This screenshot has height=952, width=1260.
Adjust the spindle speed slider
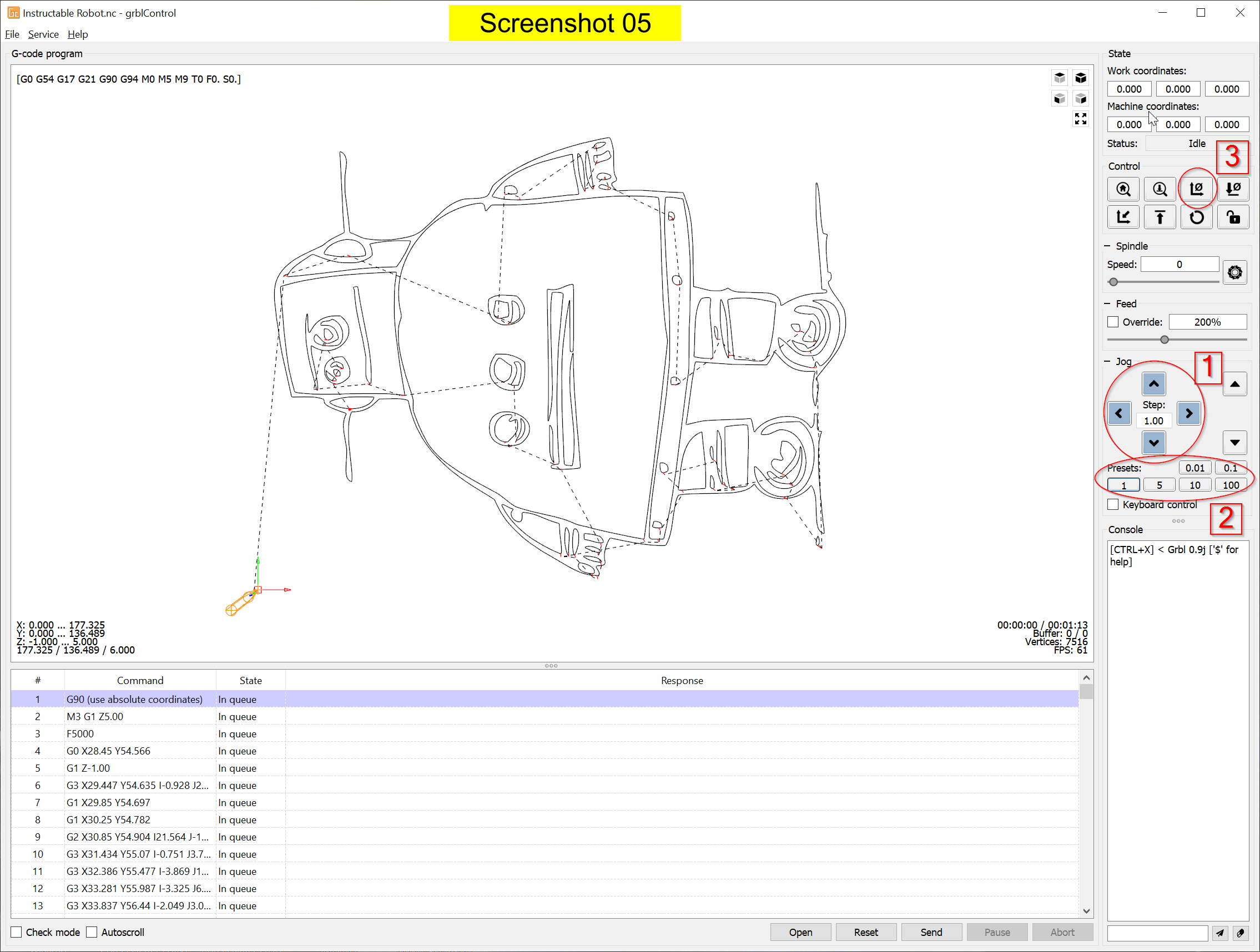[x=1113, y=281]
